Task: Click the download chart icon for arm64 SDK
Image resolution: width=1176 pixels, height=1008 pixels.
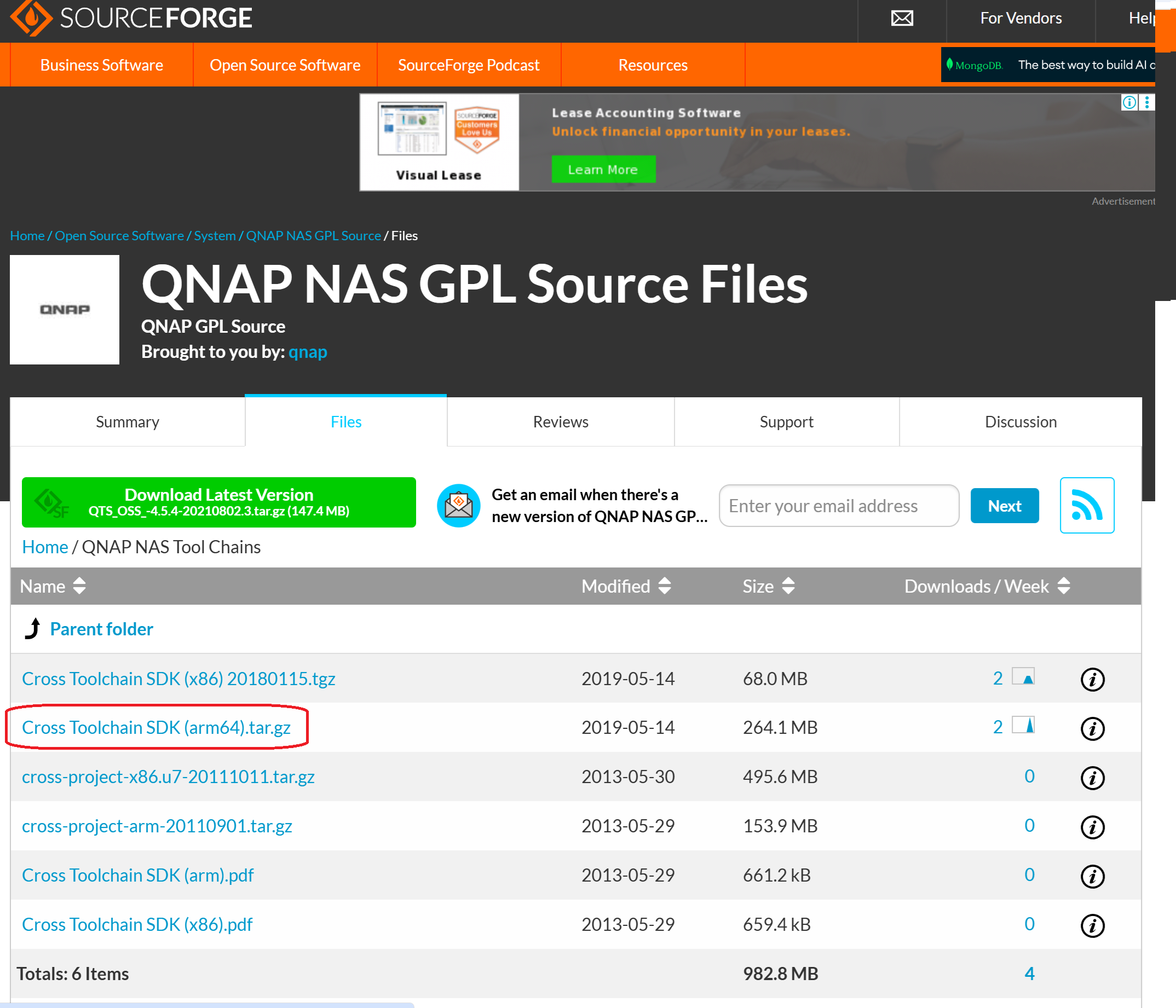Action: (x=1024, y=726)
